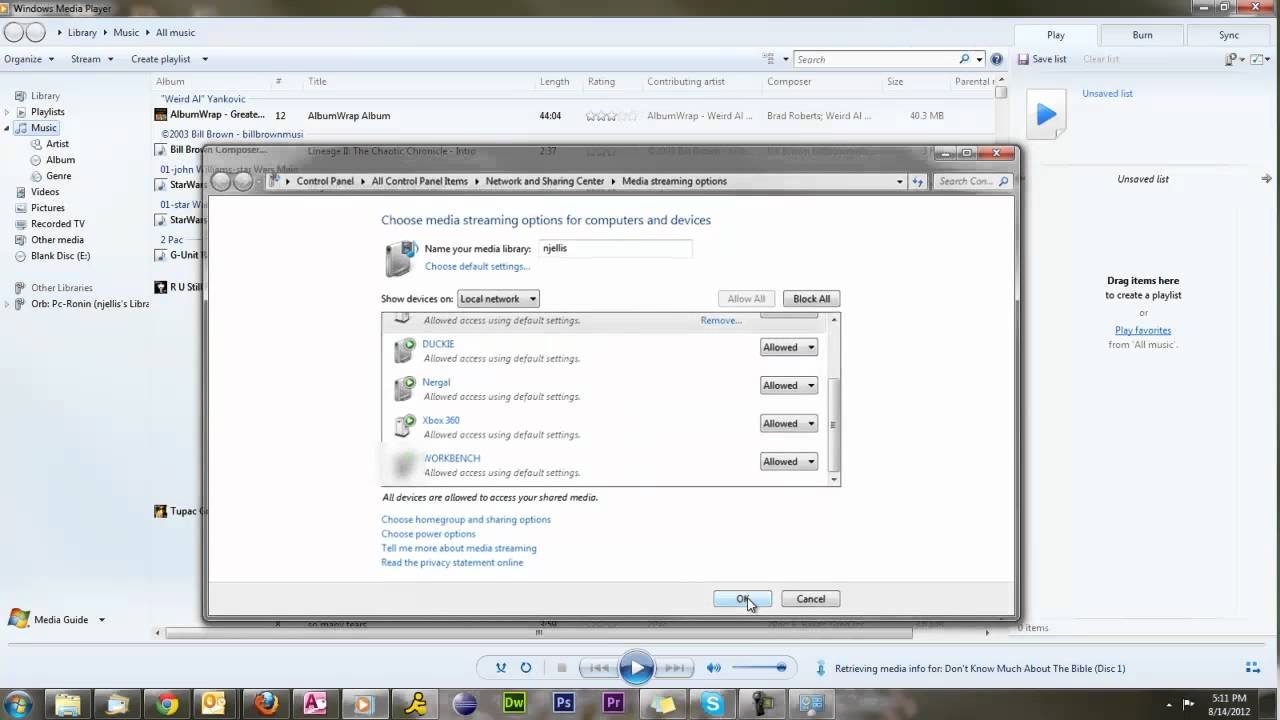
Task: Click the Save list icon button
Action: coord(1042,59)
